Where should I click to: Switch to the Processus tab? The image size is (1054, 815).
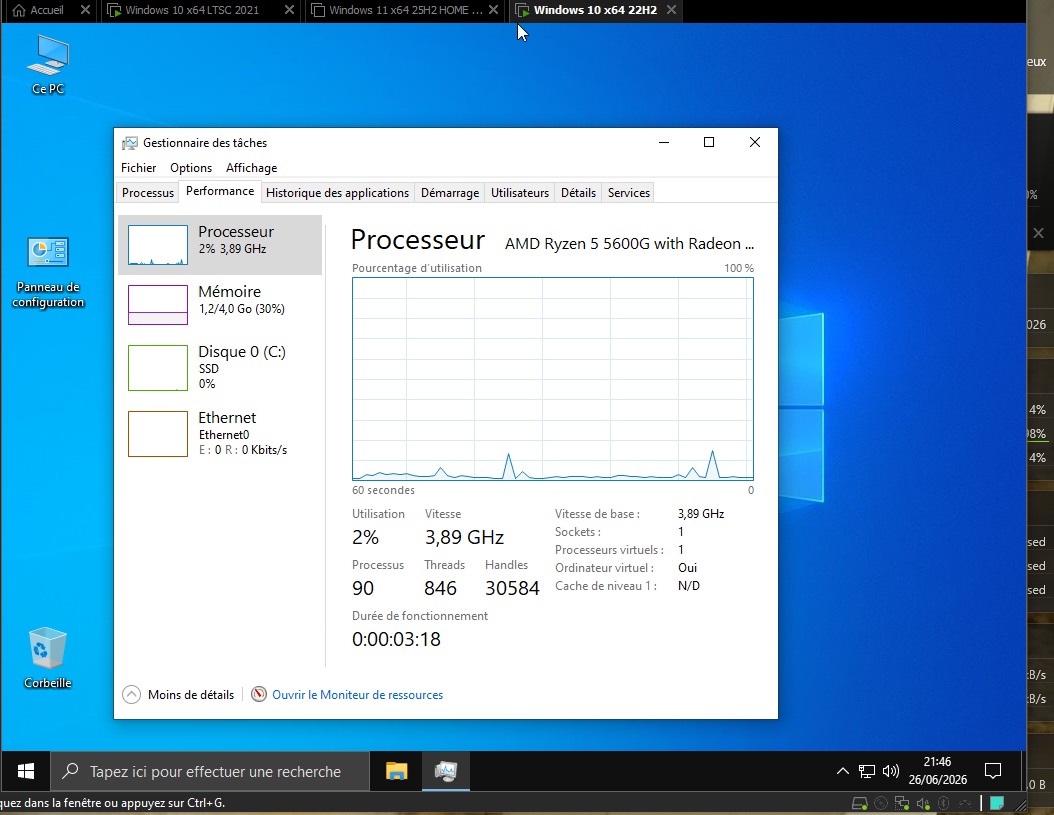coord(148,193)
